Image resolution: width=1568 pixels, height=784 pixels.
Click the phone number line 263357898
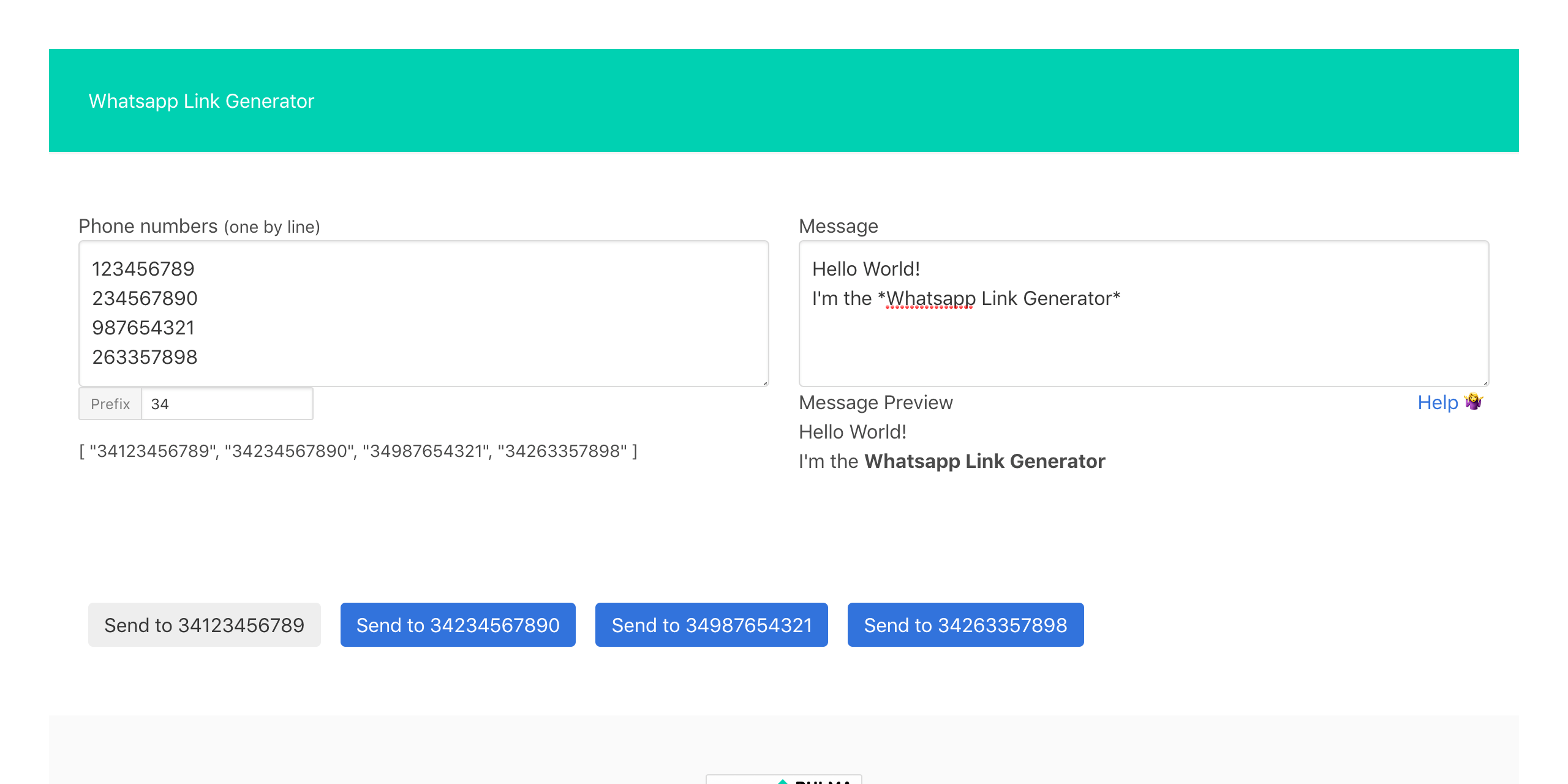pos(145,357)
